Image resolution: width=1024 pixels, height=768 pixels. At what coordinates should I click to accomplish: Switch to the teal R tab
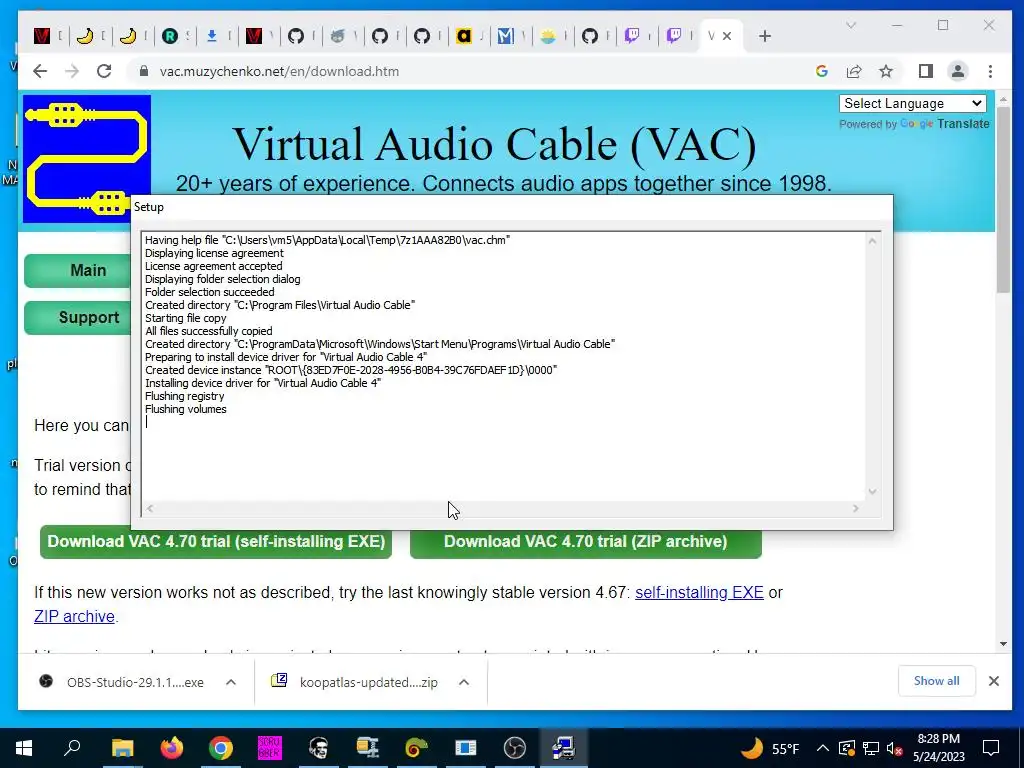coord(170,36)
